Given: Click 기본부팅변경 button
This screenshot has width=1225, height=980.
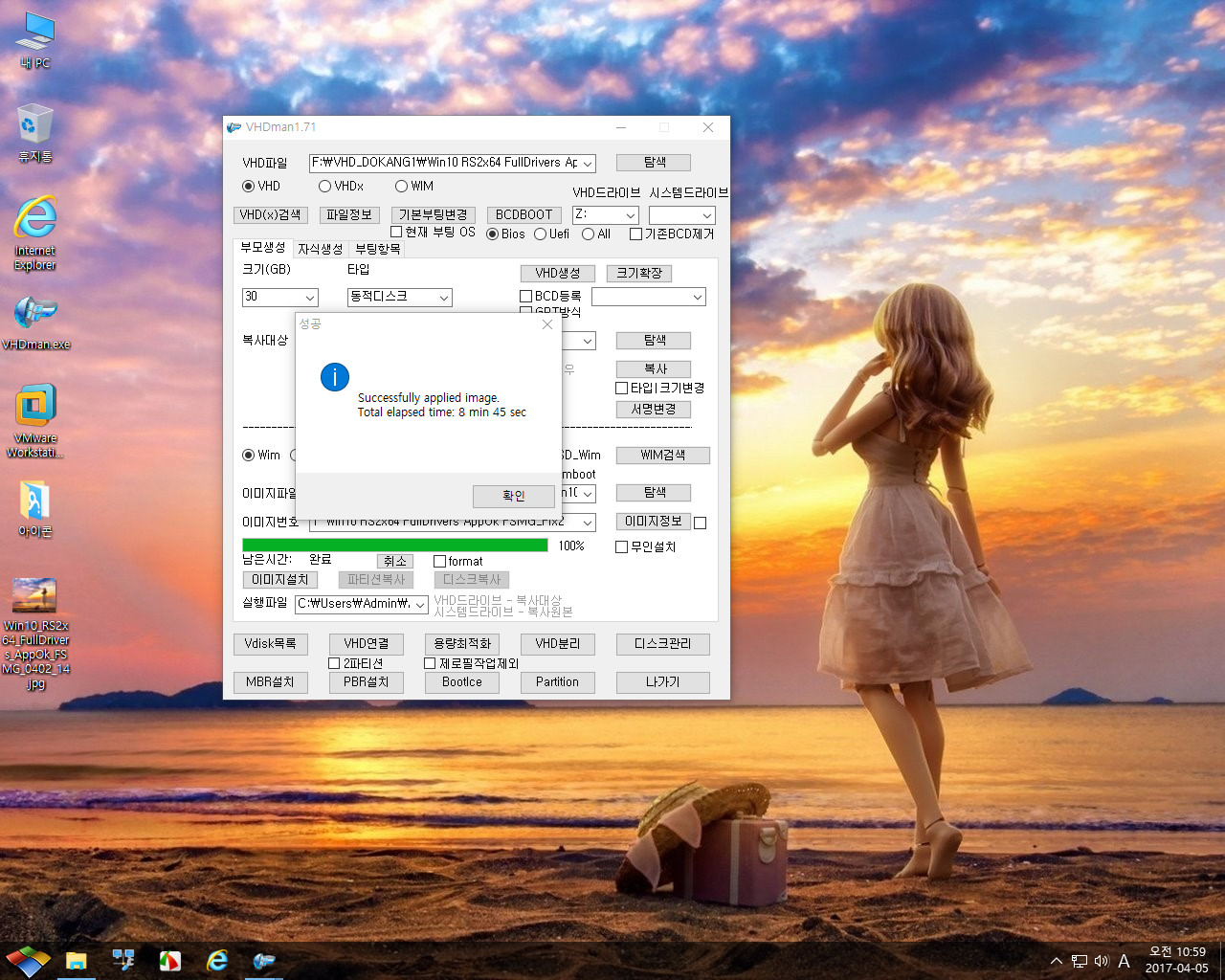Looking at the screenshot, I should [434, 215].
